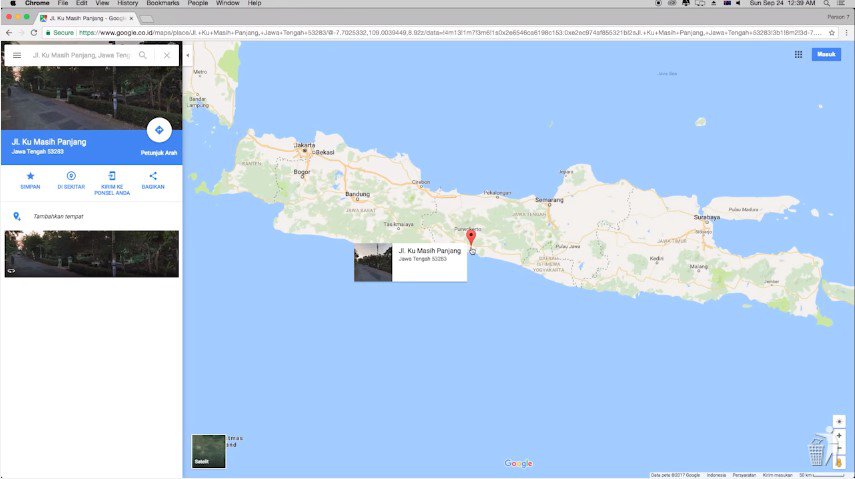Image resolution: width=855 pixels, height=479 pixels.
Task: Reload the page
Action: tap(34, 33)
